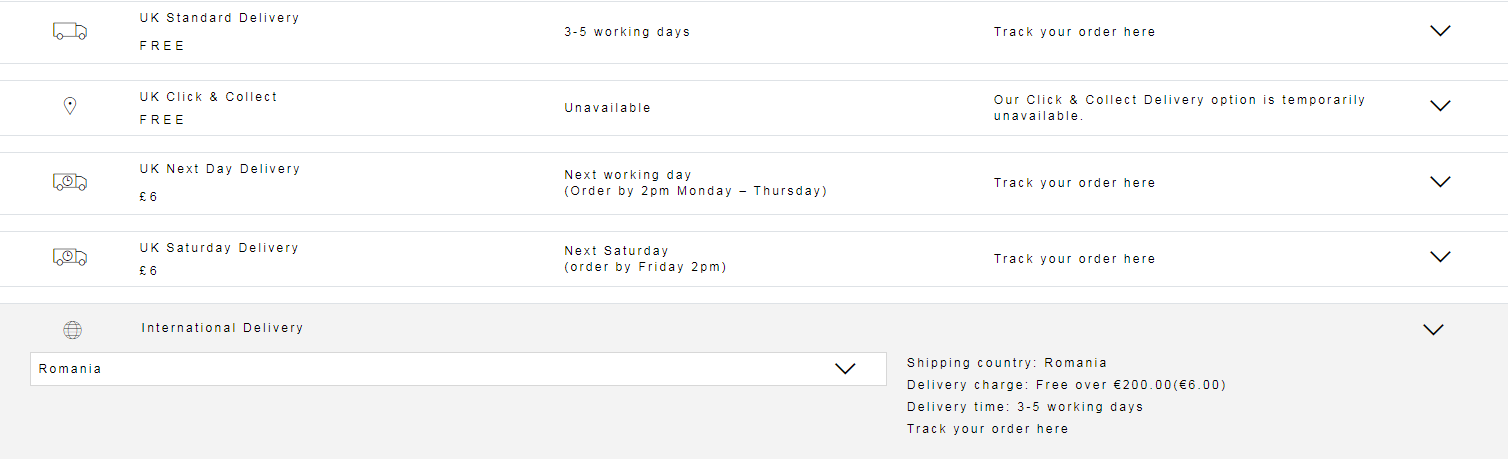Expand the UK Saturday Delivery chevron
1508x459 pixels.
tap(1440, 257)
